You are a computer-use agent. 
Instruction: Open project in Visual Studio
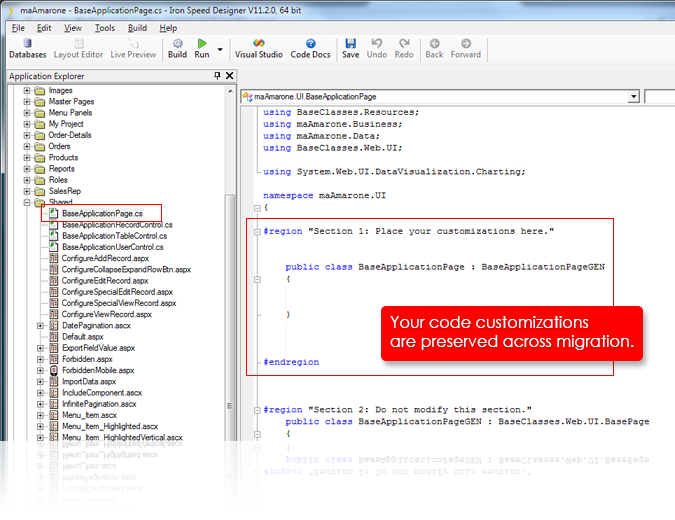(259, 49)
